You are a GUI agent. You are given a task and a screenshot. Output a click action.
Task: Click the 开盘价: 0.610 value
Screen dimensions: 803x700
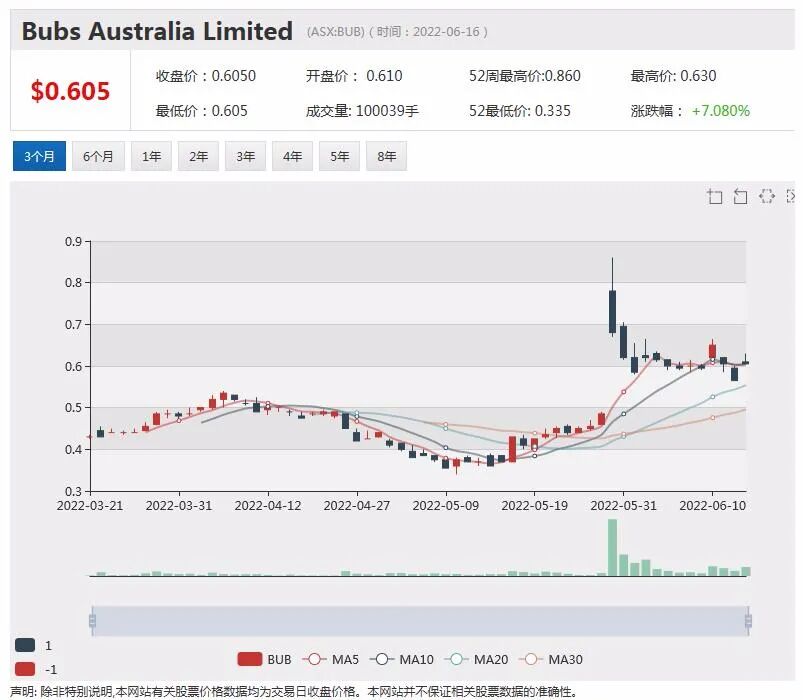(x=354, y=76)
